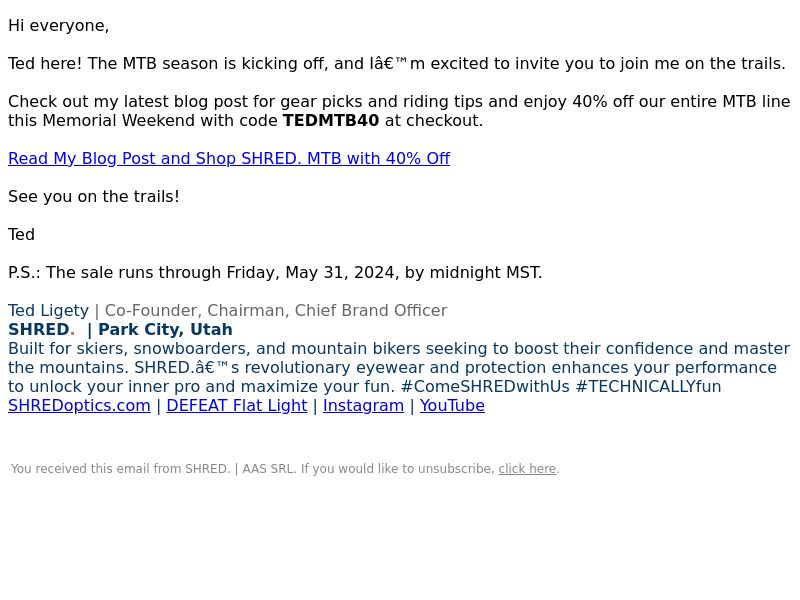Click the #TECHNICALLYfun hashtag text
The image size is (800, 600).
pyautogui.click(x=648, y=386)
